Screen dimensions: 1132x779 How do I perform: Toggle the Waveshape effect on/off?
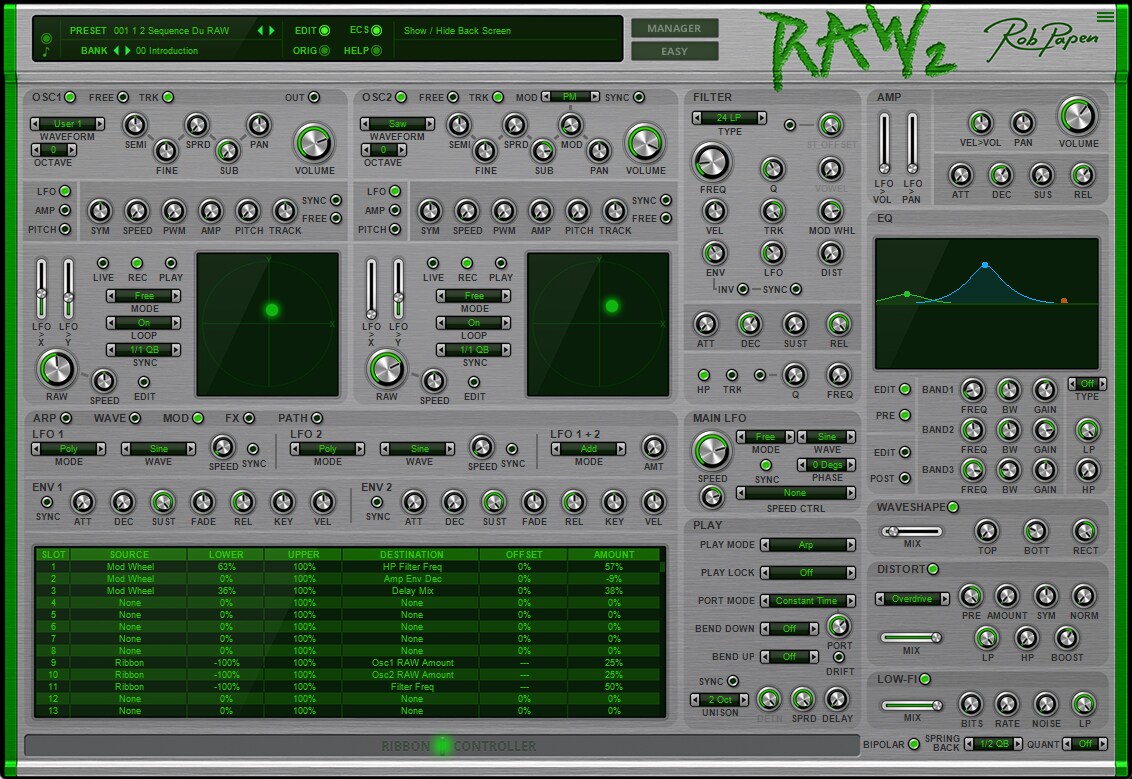click(x=953, y=507)
